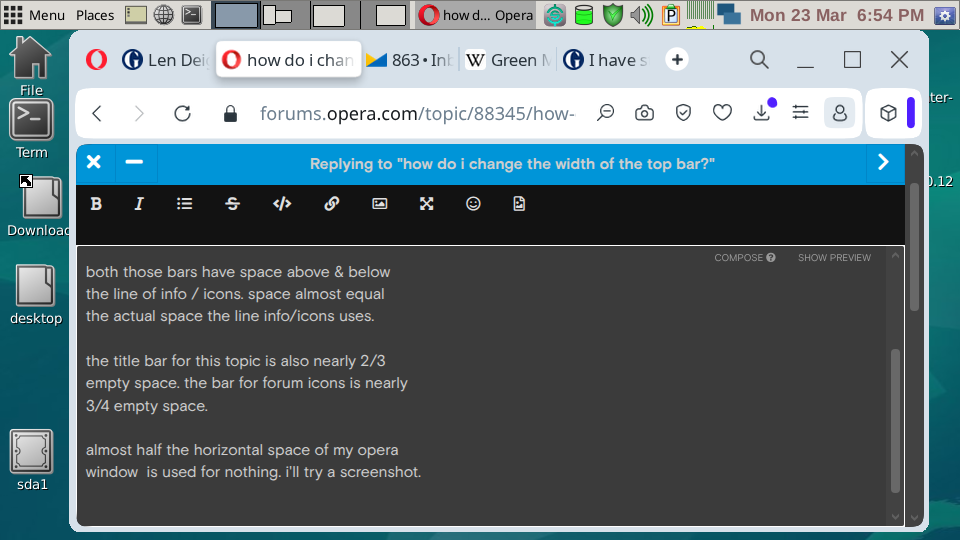
Task: Open the Places menu
Action: [95, 15]
